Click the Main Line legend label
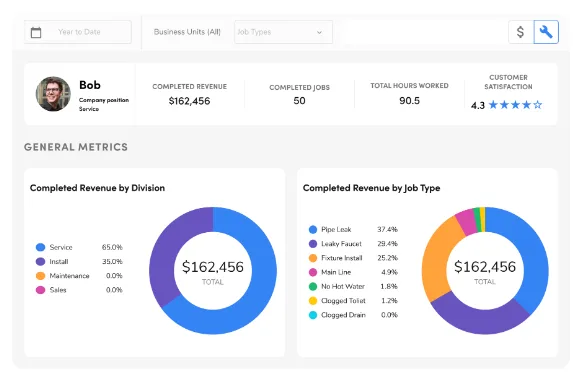 pyautogui.click(x=336, y=272)
